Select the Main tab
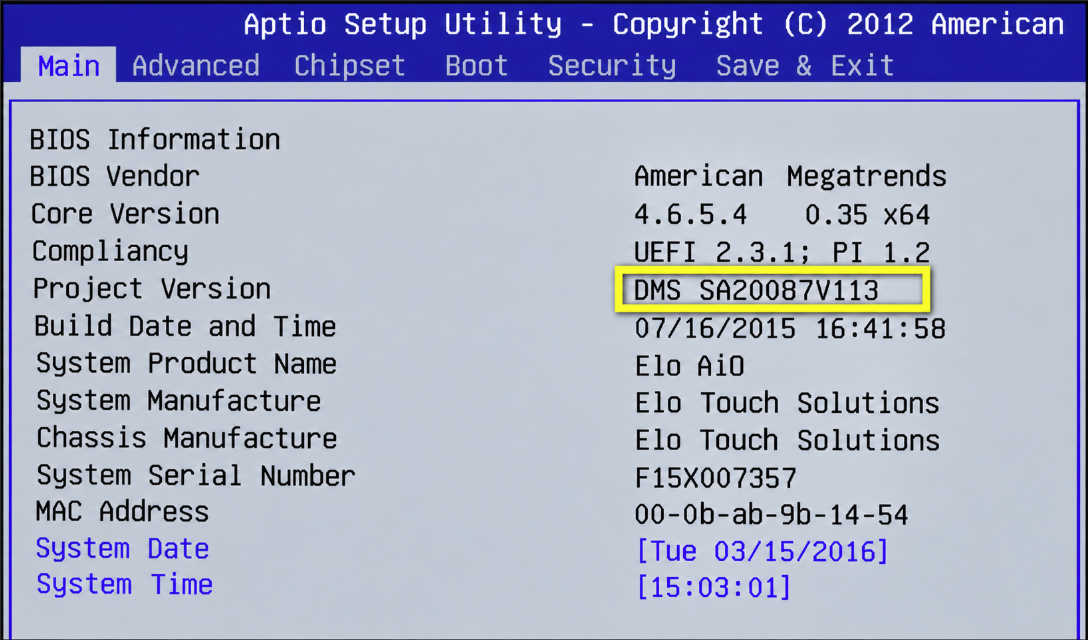The image size is (1088, 640). [x=69, y=65]
